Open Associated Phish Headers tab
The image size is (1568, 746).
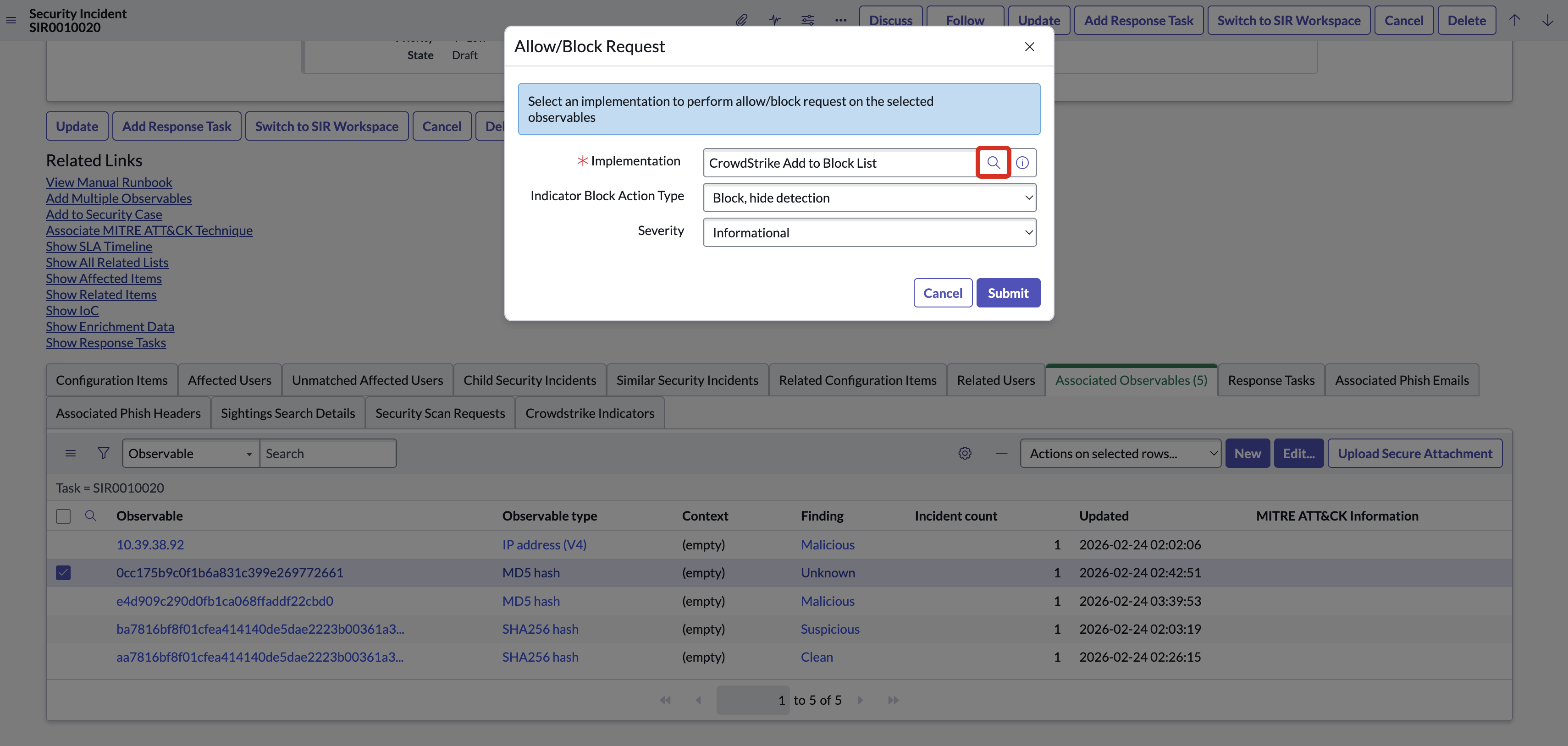pos(128,413)
